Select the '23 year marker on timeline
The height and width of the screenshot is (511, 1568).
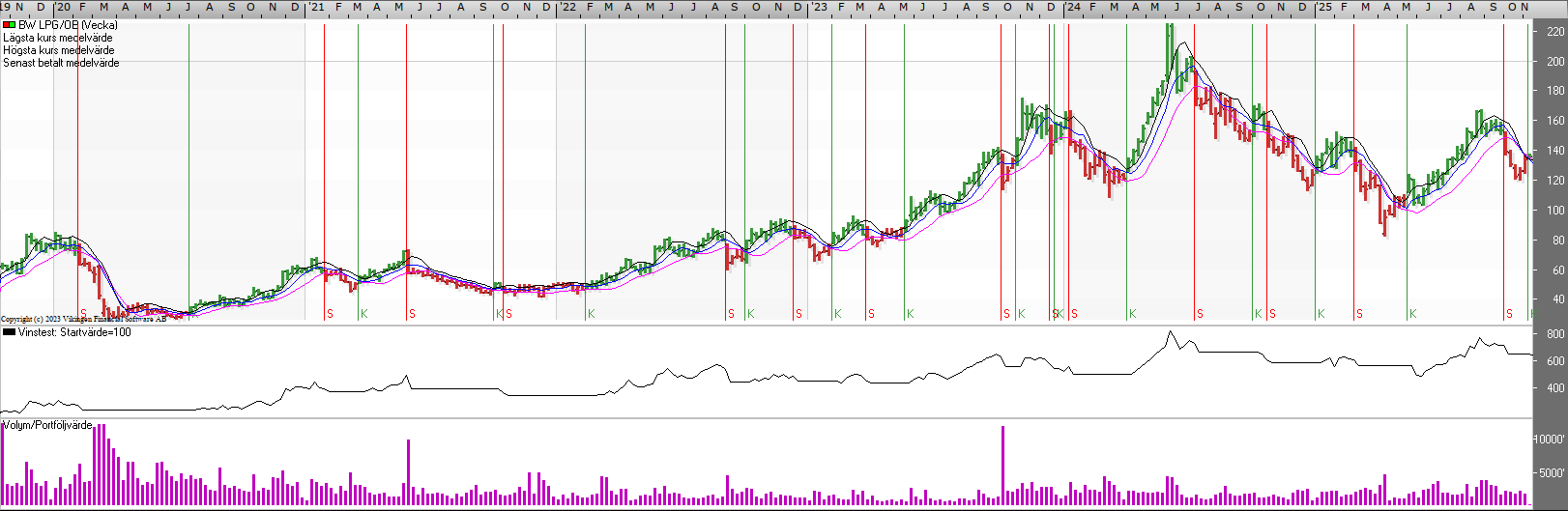click(x=819, y=7)
